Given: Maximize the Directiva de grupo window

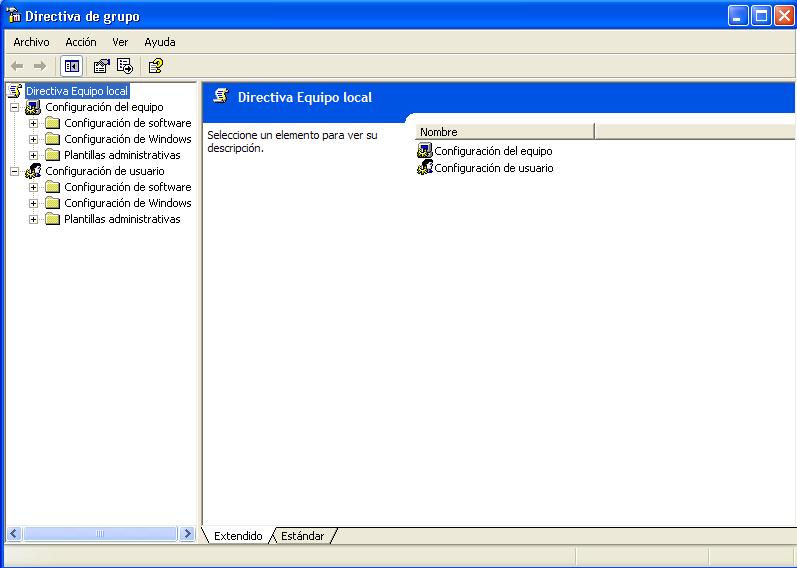Looking at the screenshot, I should tap(761, 16).
